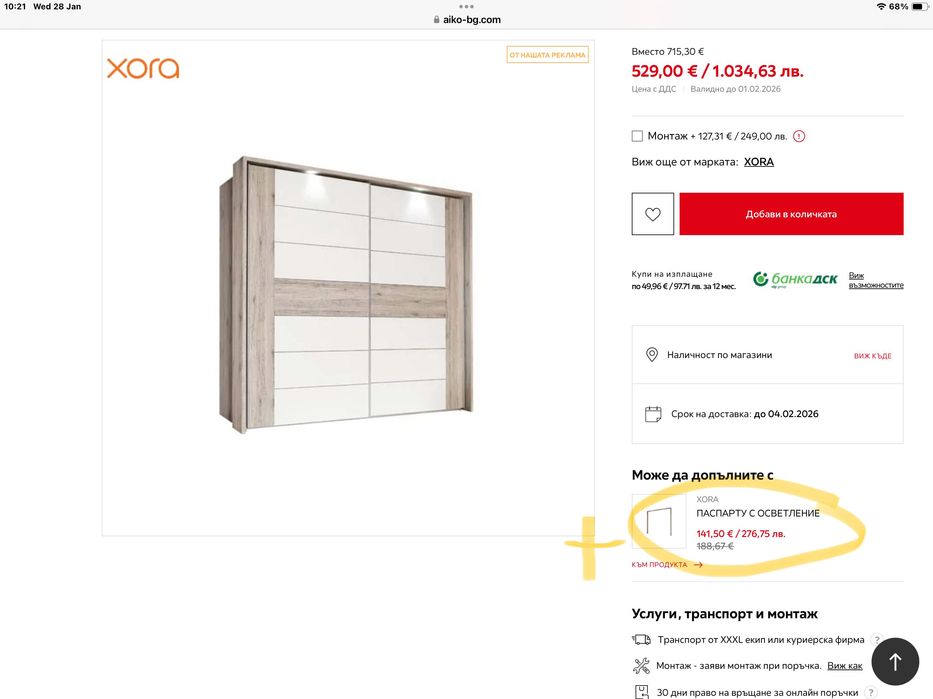Click the aiko-bg.com address bar
Screen dimensions: 933x699
coord(466,19)
